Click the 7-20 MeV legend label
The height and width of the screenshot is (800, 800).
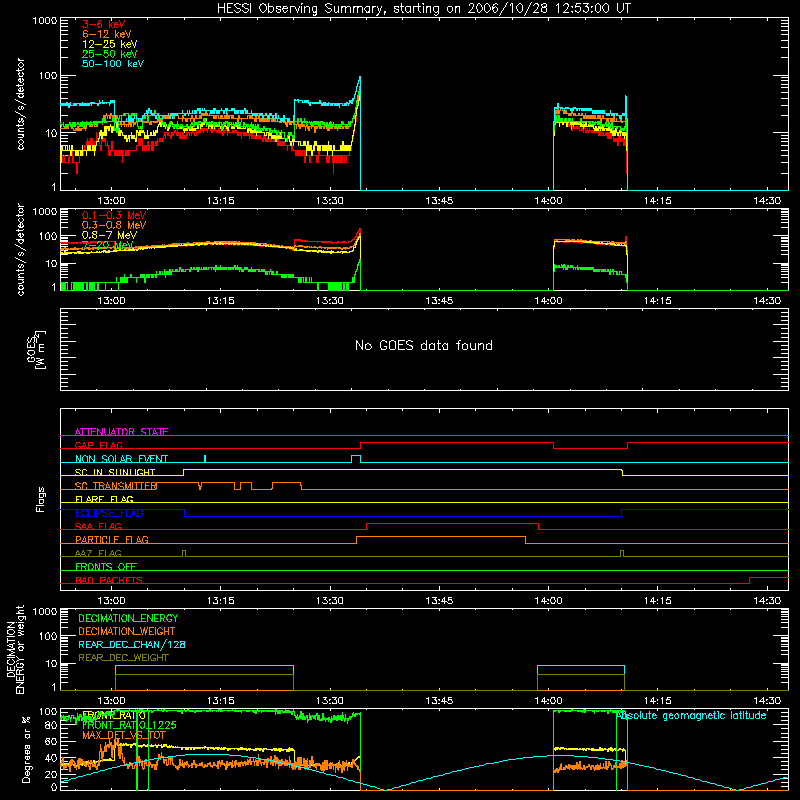tap(107, 245)
